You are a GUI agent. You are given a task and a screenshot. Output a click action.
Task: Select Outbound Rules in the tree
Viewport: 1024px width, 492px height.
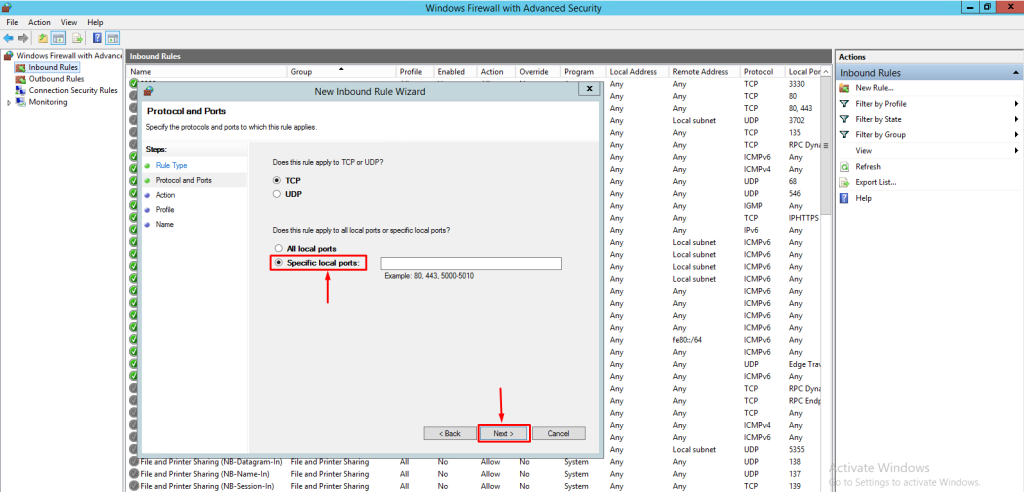pos(56,79)
